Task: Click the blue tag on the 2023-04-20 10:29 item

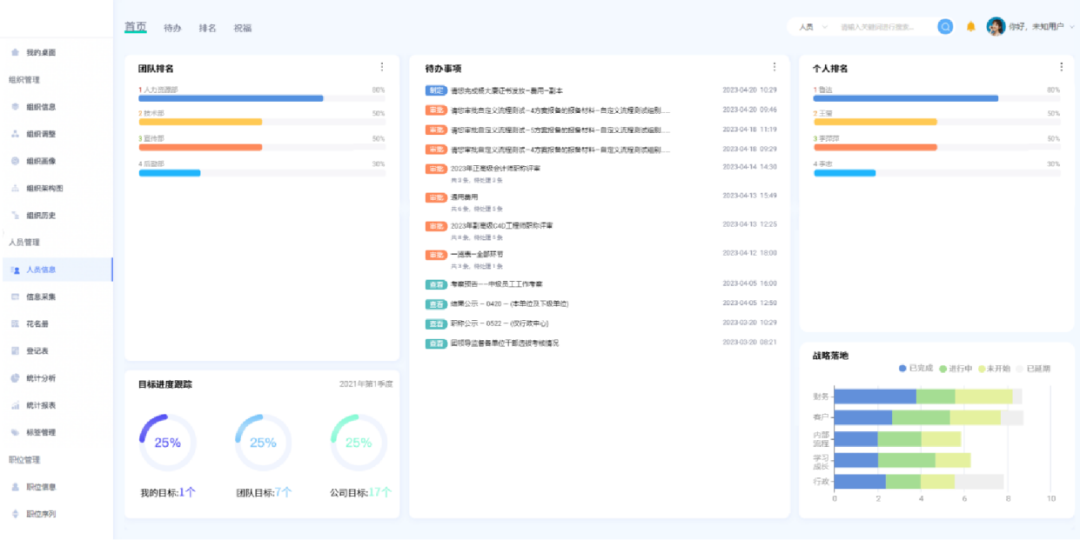Action: pos(436,90)
